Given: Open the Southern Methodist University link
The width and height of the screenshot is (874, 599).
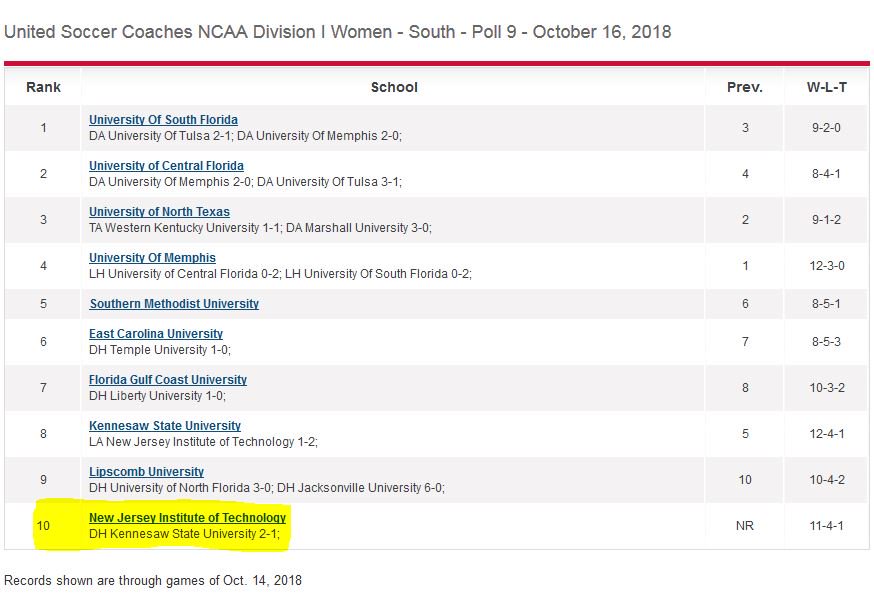Looking at the screenshot, I should coord(175,303).
